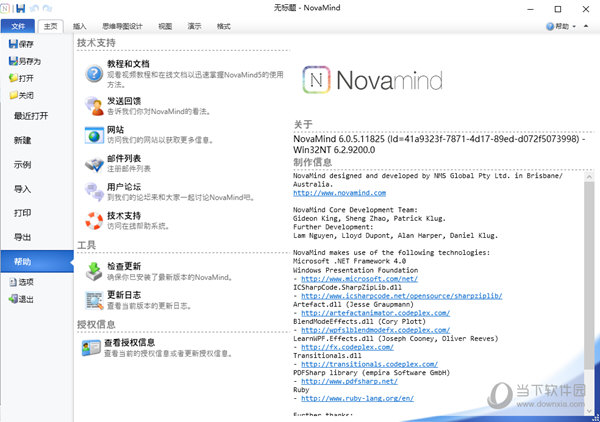600x422 pixels.
Task: Click the credits panel scrollbar thumb
Action: 589,275
